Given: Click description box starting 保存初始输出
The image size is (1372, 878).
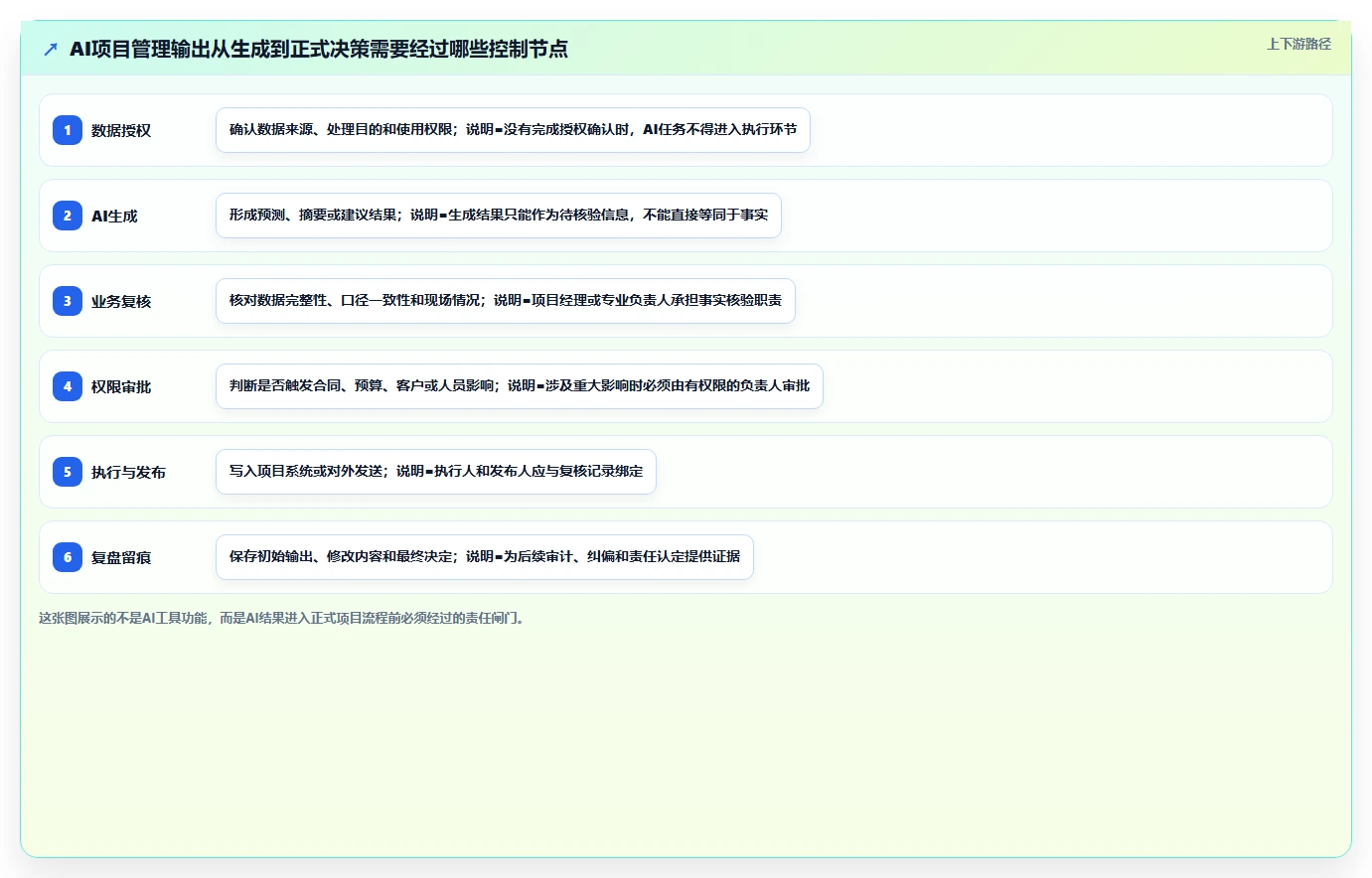Looking at the screenshot, I should point(485,557).
